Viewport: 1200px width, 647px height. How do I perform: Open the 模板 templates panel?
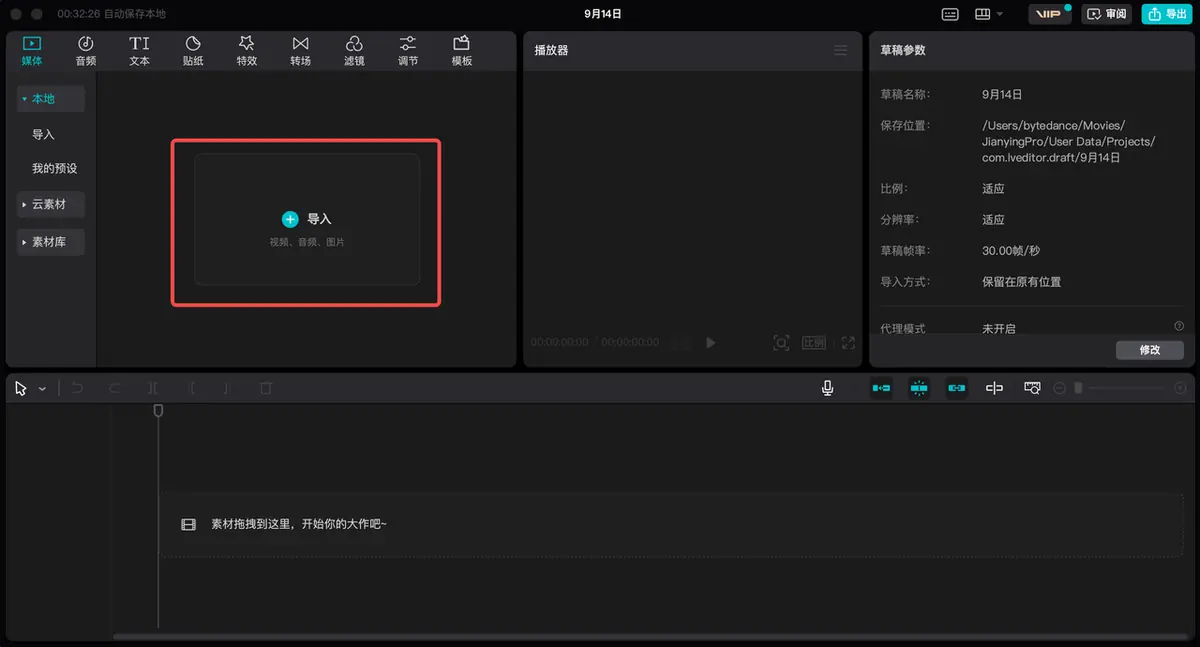coord(461,51)
